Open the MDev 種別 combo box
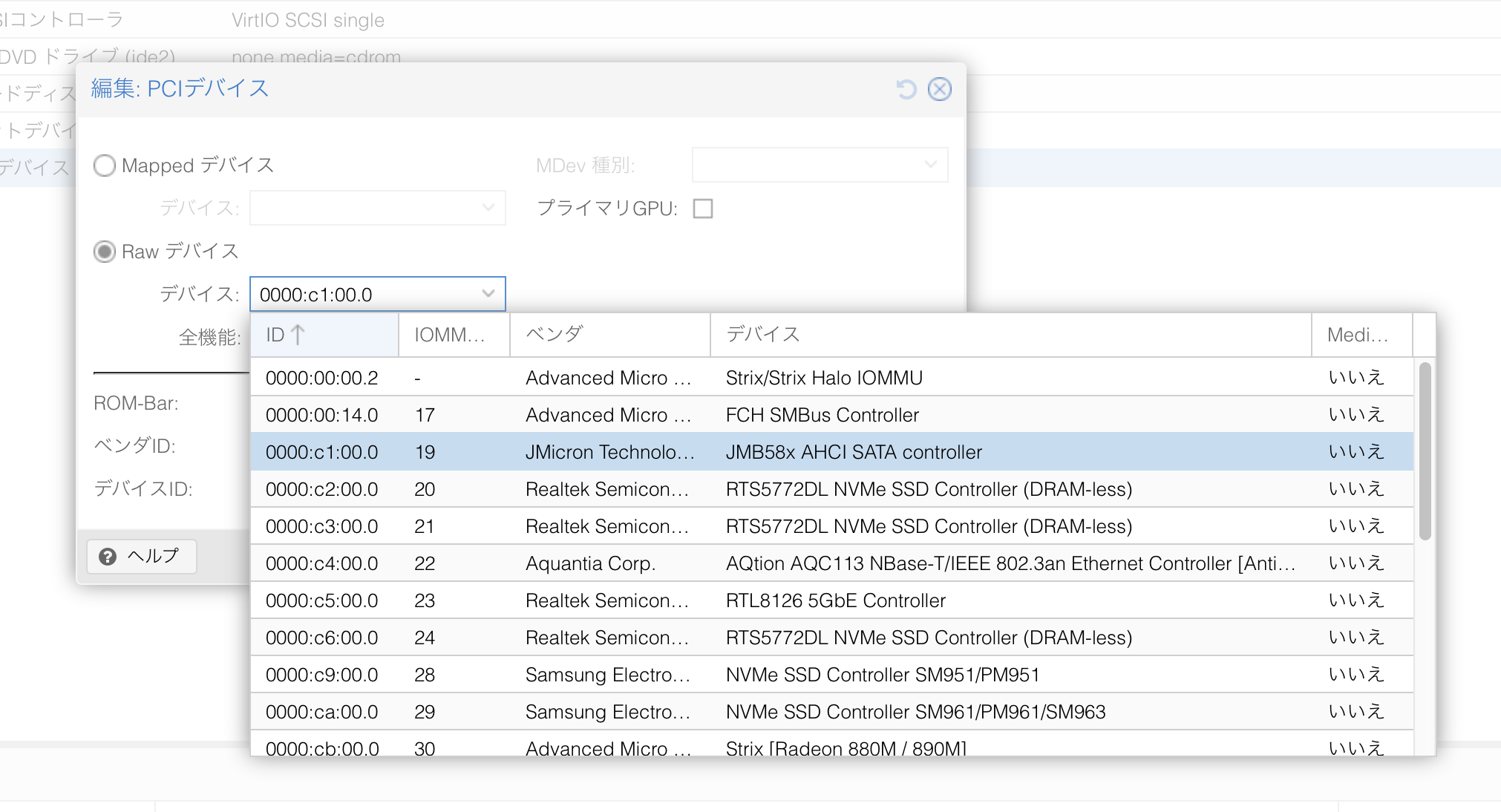This screenshot has height=812, width=1501. pyautogui.click(x=819, y=164)
